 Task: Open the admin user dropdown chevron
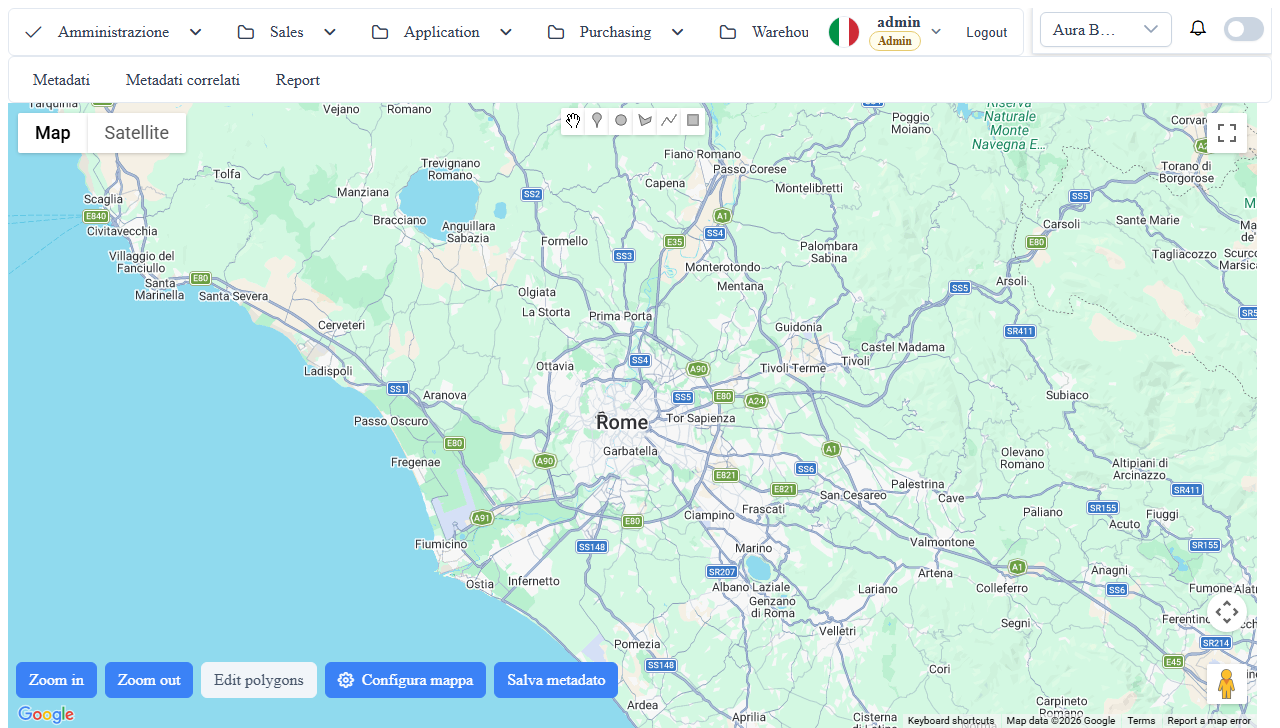936,32
